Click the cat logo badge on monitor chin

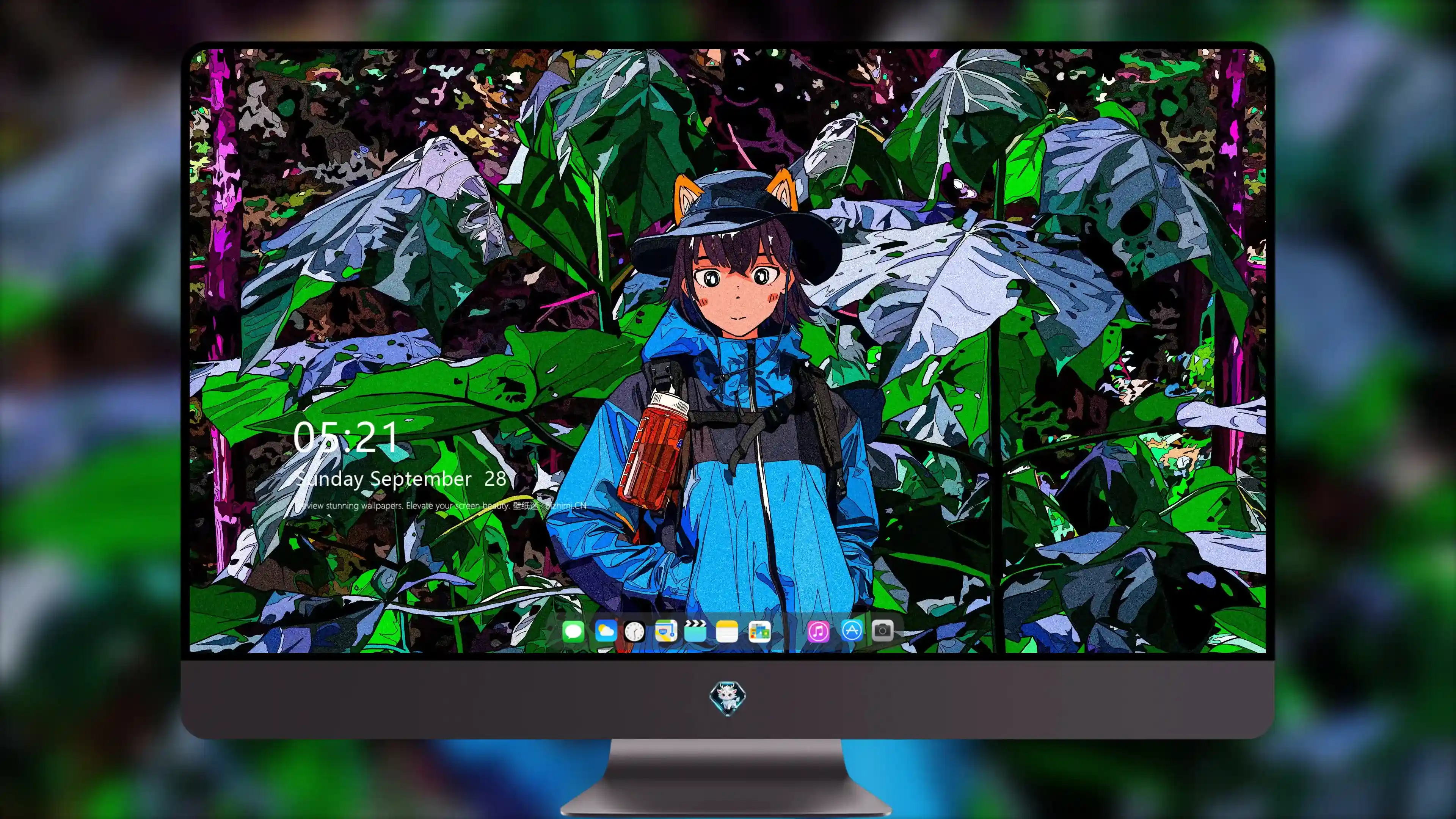pos(728,699)
